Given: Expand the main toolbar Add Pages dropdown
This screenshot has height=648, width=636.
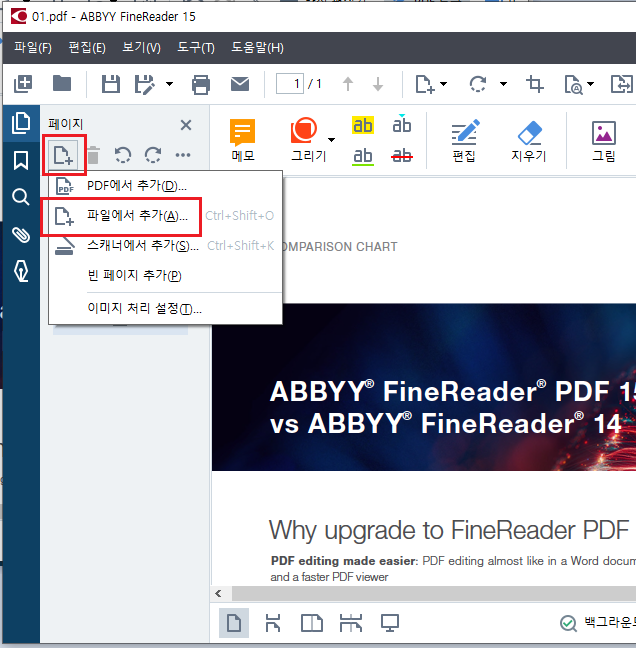Looking at the screenshot, I should 443,84.
